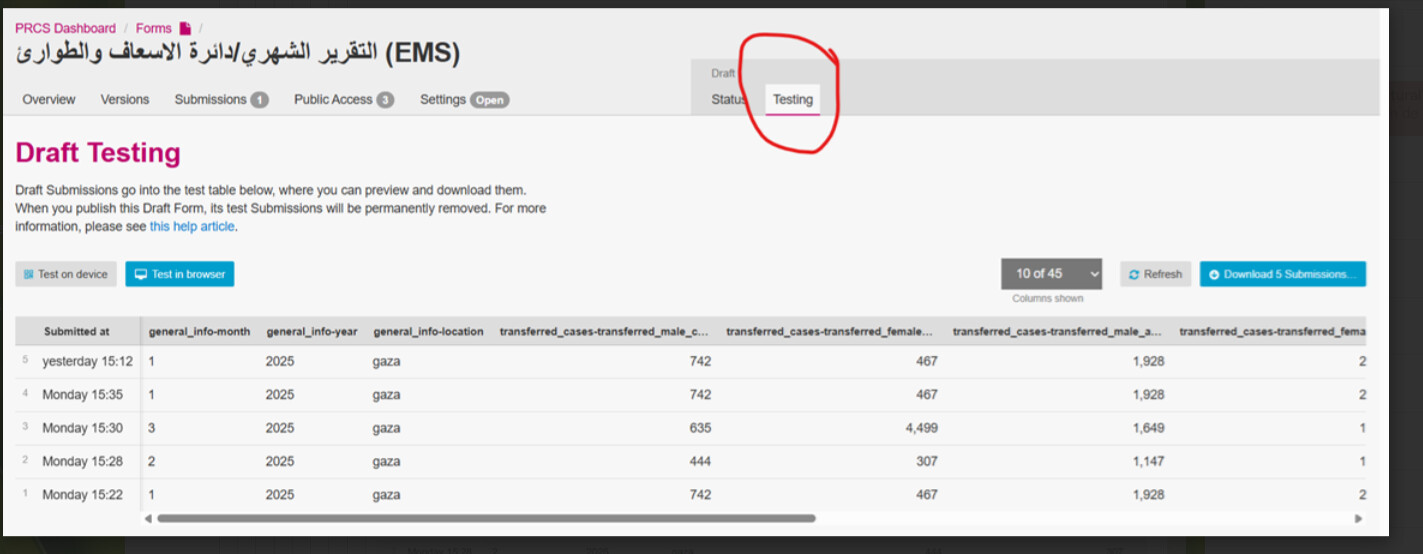
Task: Click the horizontal table scrollbar thumb
Action: tap(486, 519)
